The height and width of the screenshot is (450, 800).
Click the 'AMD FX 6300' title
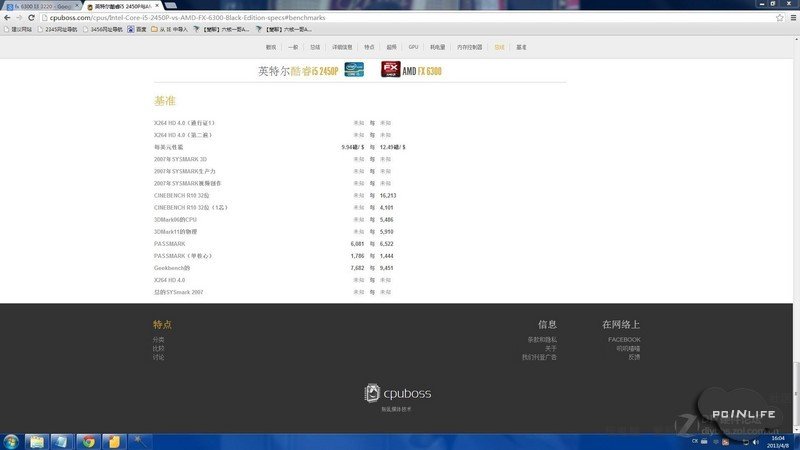pos(421,71)
